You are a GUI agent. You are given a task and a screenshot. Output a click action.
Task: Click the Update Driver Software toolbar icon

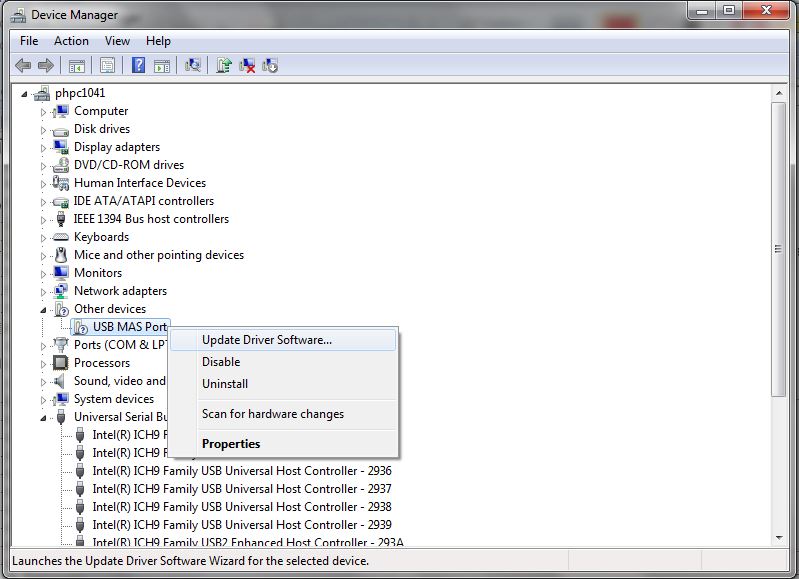pyautogui.click(x=224, y=65)
